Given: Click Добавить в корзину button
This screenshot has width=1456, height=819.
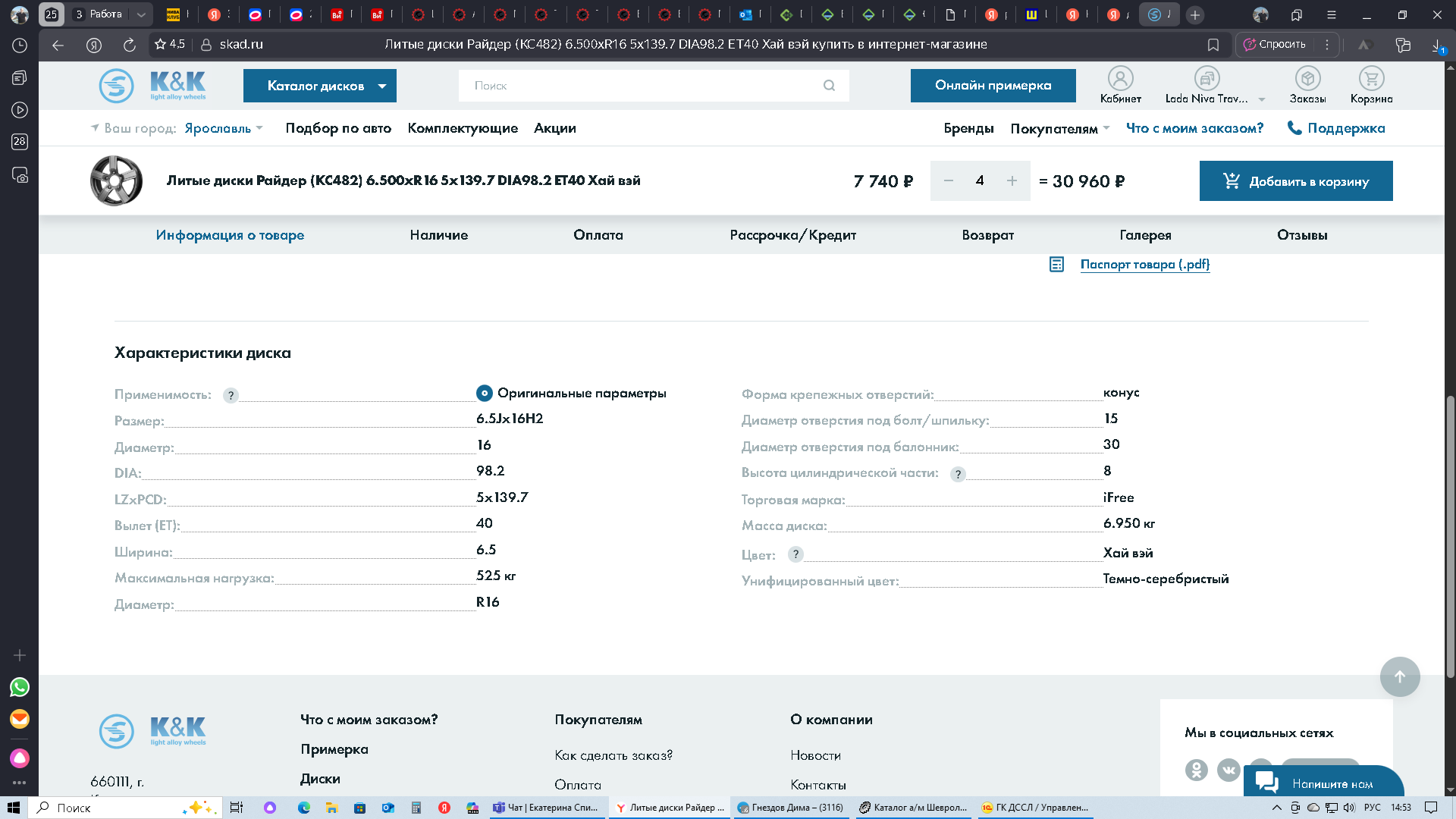Looking at the screenshot, I should (1295, 181).
